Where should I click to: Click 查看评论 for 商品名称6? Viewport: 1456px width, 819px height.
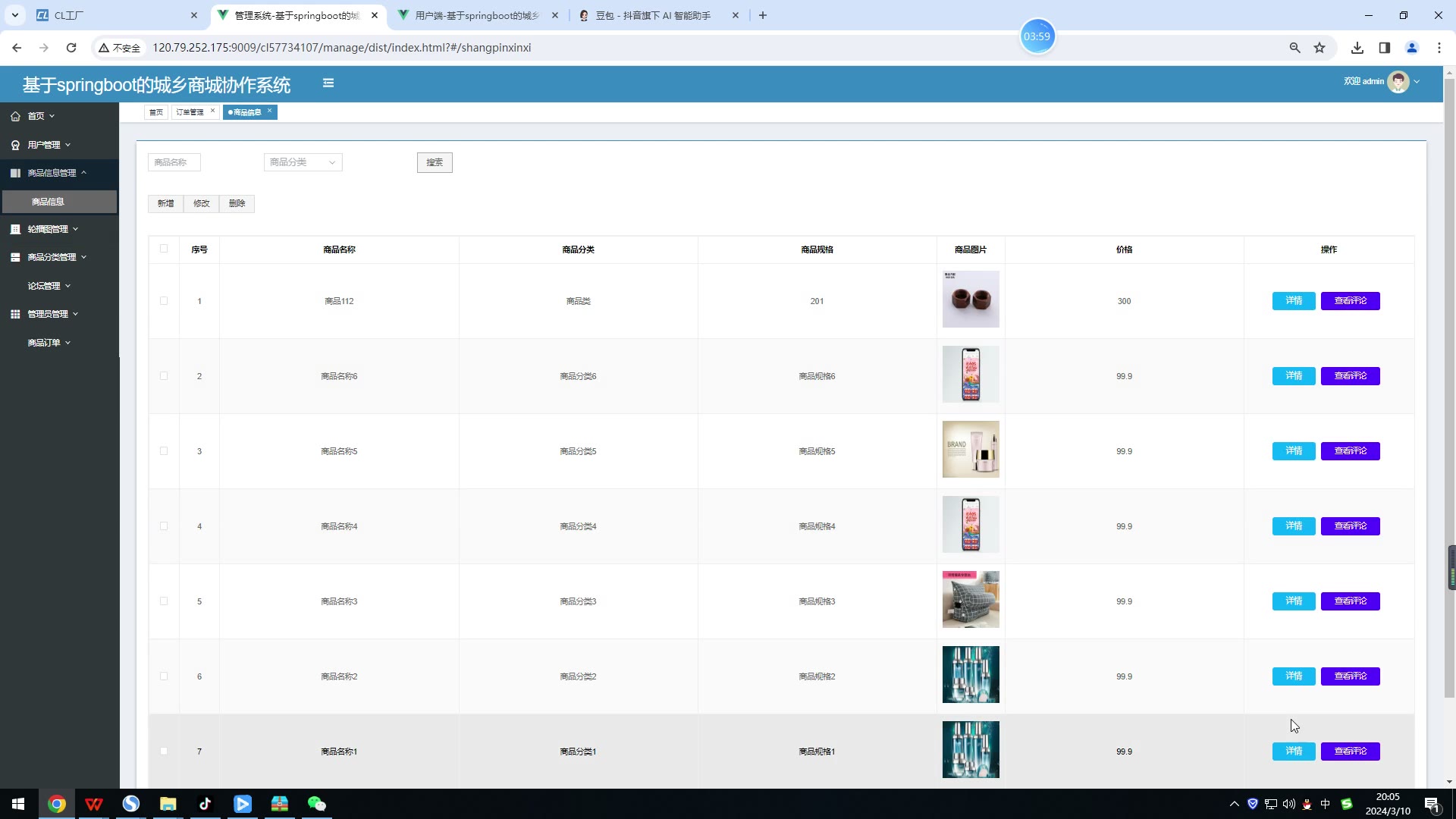point(1351,376)
